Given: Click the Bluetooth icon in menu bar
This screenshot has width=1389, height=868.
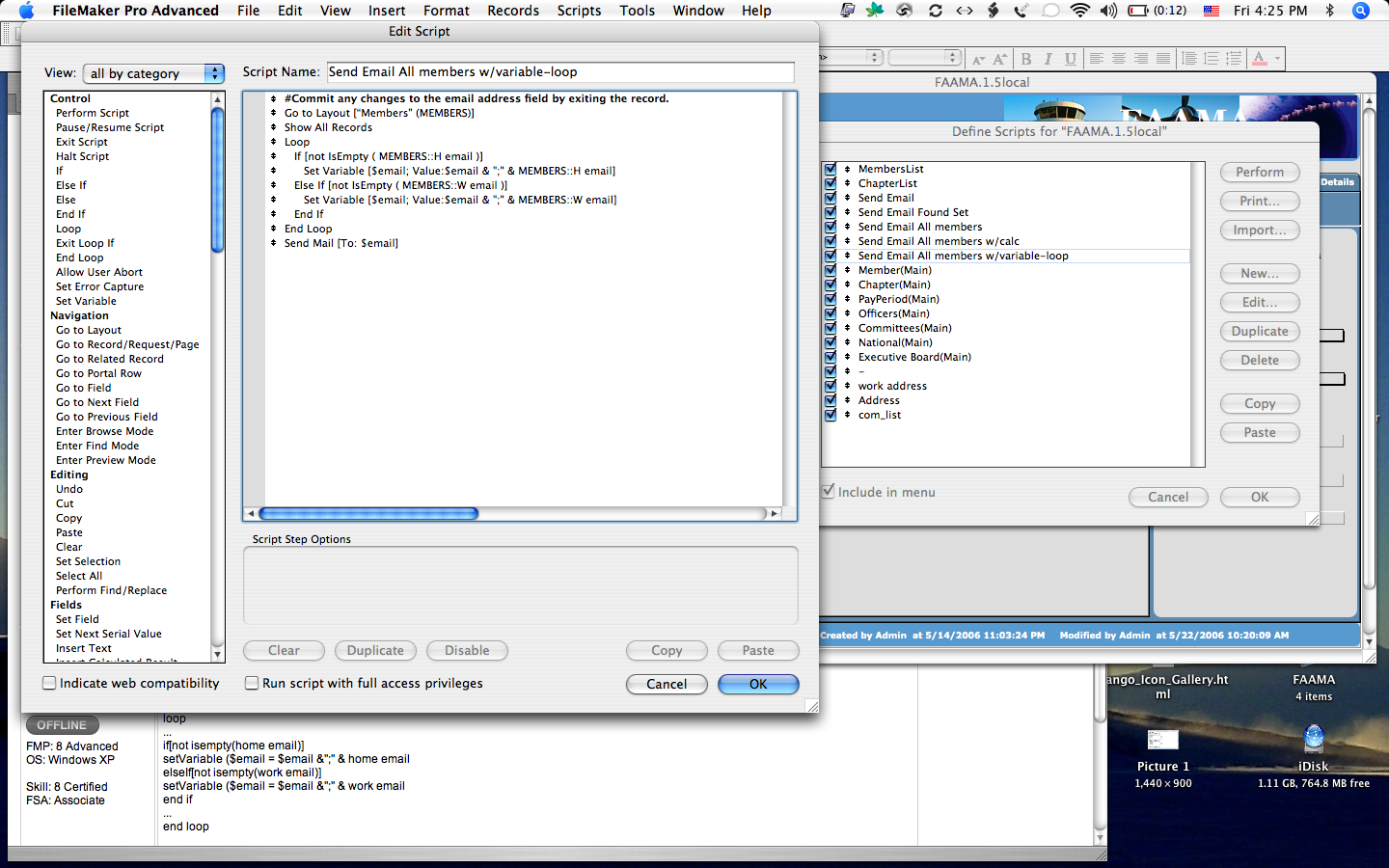Looking at the screenshot, I should (1329, 11).
